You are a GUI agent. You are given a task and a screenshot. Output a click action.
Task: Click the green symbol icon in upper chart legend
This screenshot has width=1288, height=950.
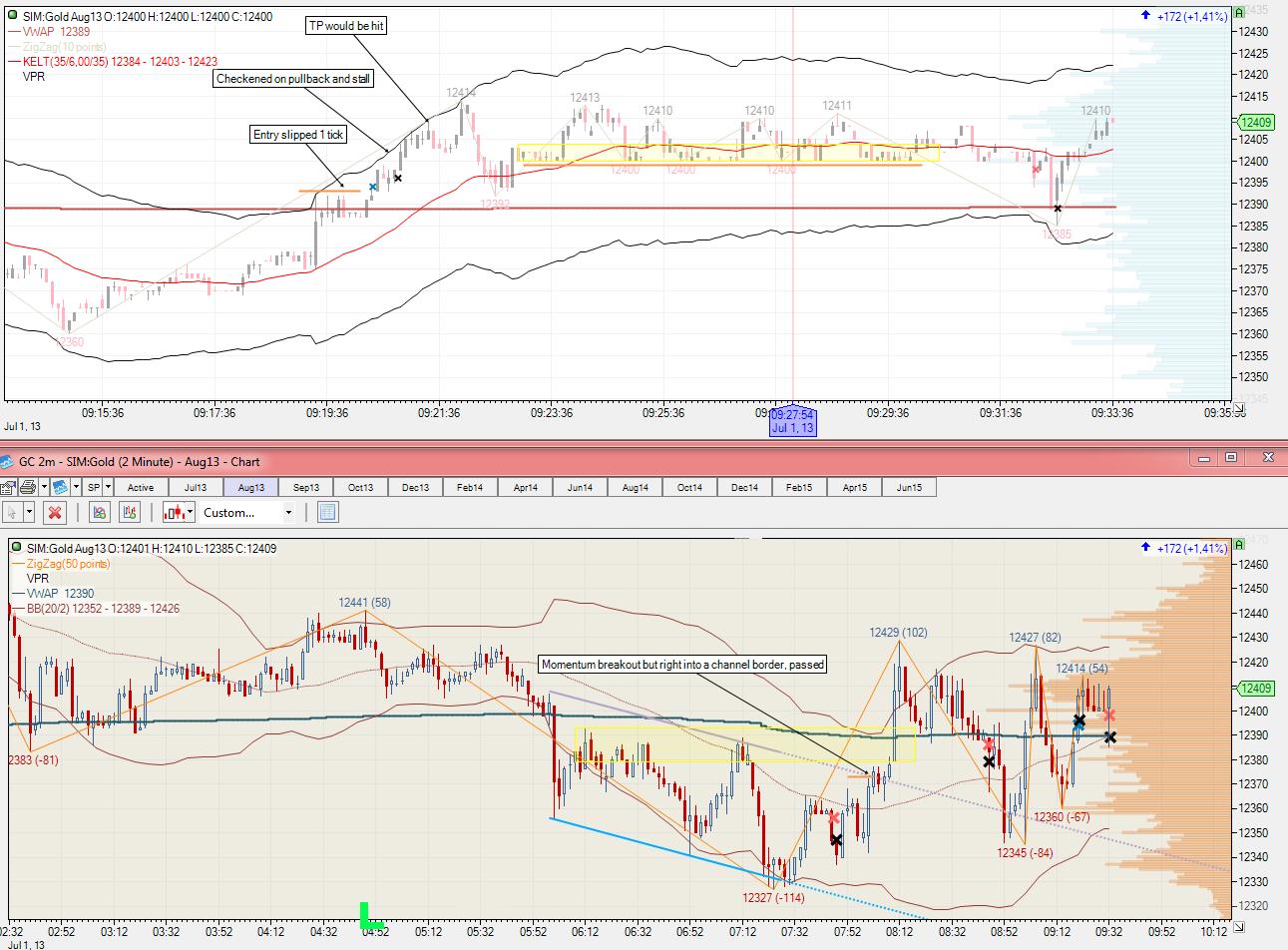pos(12,16)
